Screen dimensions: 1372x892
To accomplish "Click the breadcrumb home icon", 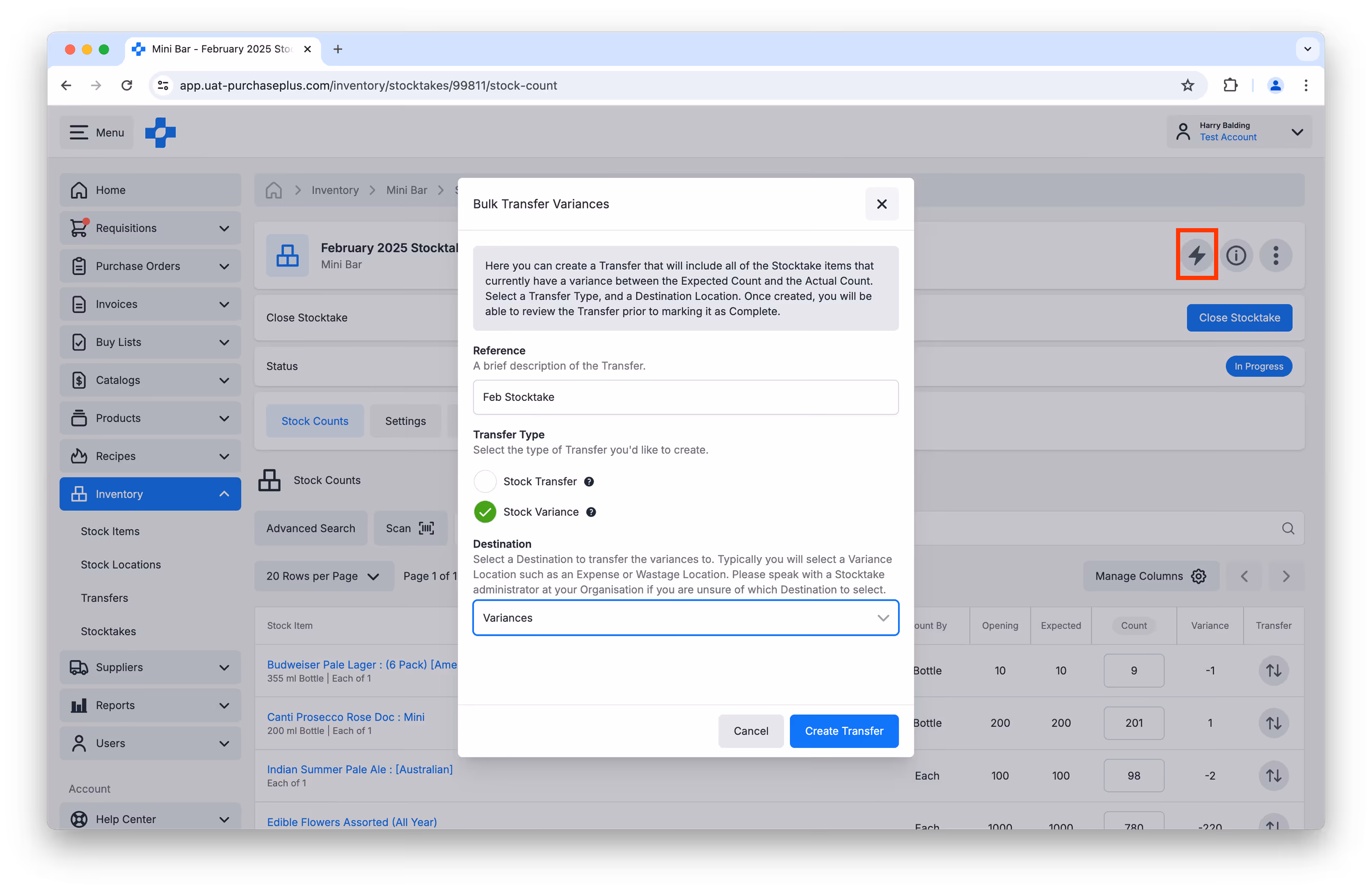I will 274,190.
